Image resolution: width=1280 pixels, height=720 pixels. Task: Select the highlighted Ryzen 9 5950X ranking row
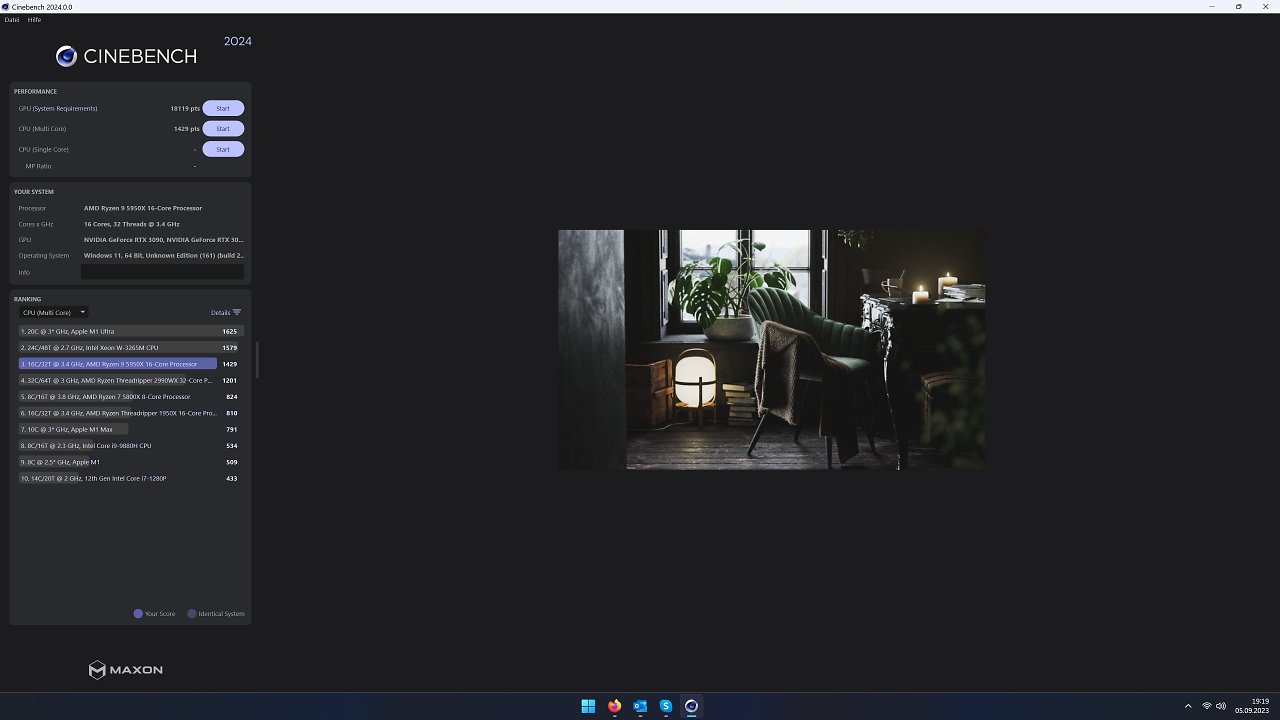pos(131,364)
